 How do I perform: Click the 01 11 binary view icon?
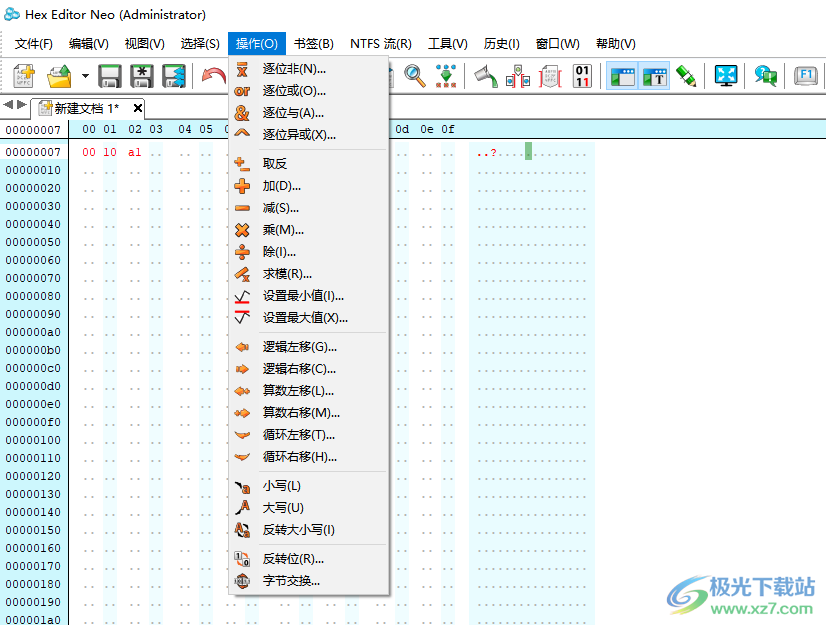(x=582, y=76)
